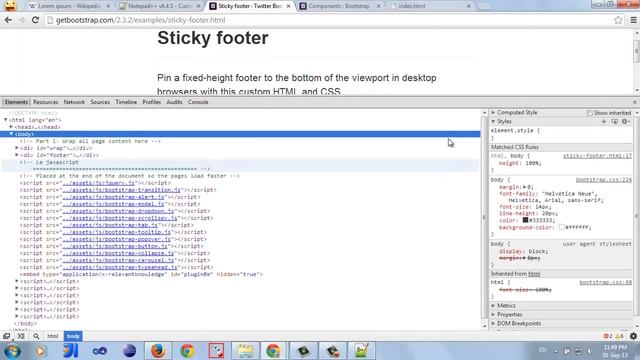Switch to the Network tab
The width and height of the screenshot is (640, 360).
(x=74, y=102)
